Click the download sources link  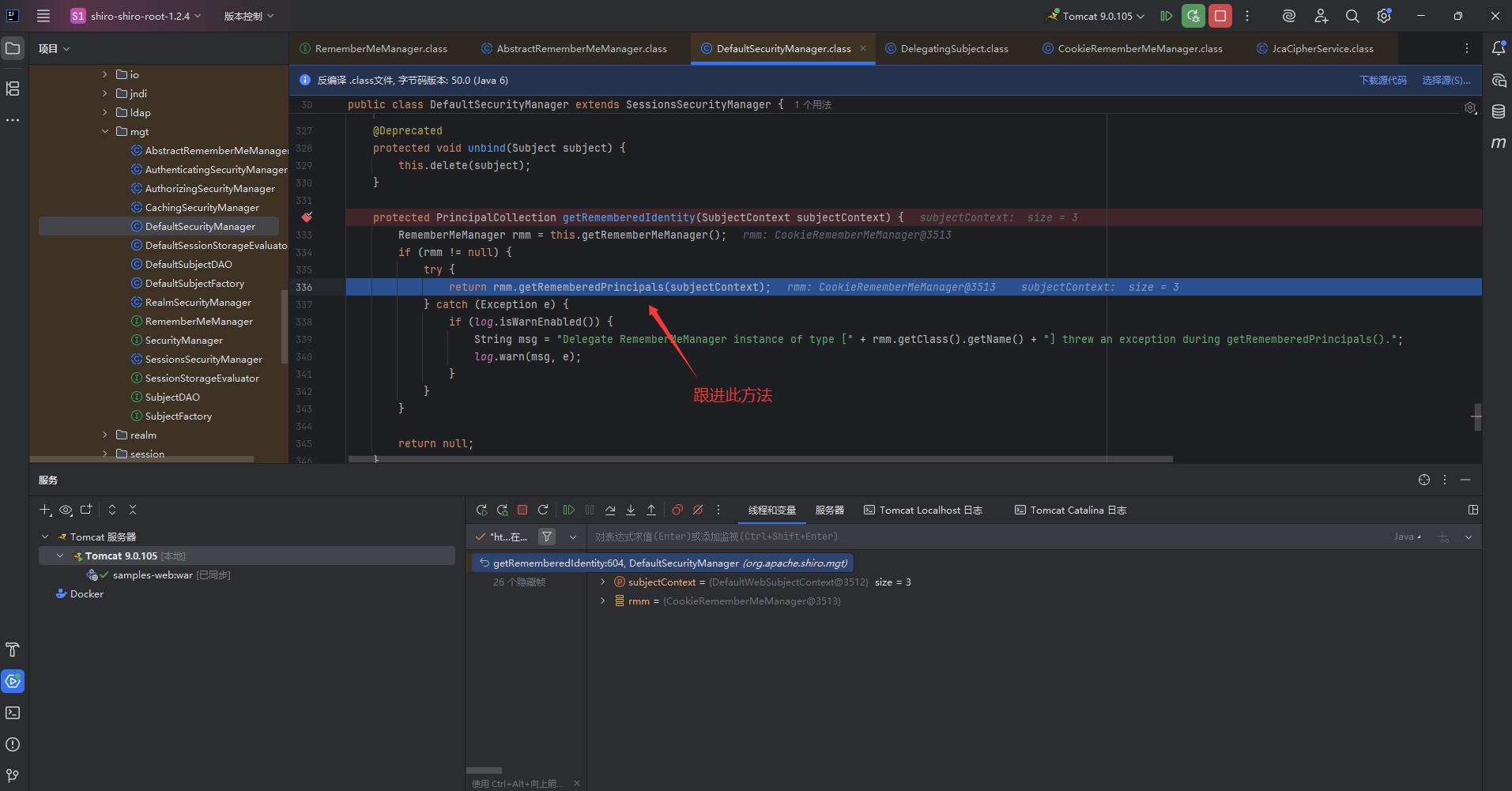pos(1382,81)
